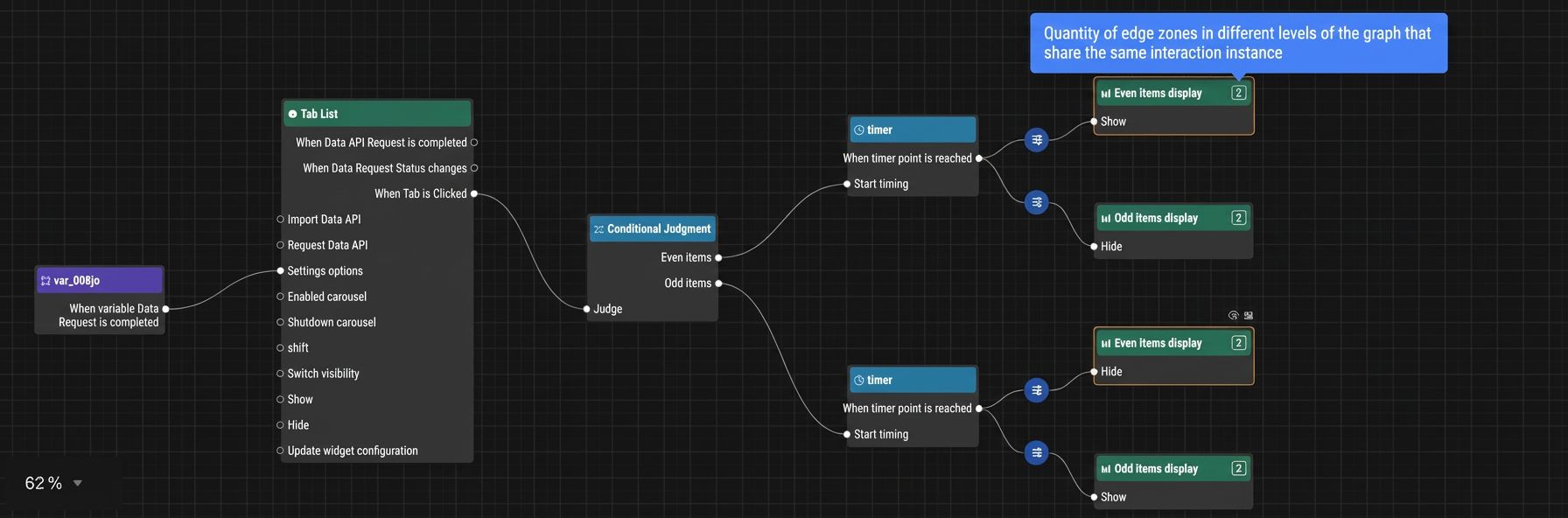Click the Import Data API input port
The image size is (1568, 518).
(x=280, y=220)
